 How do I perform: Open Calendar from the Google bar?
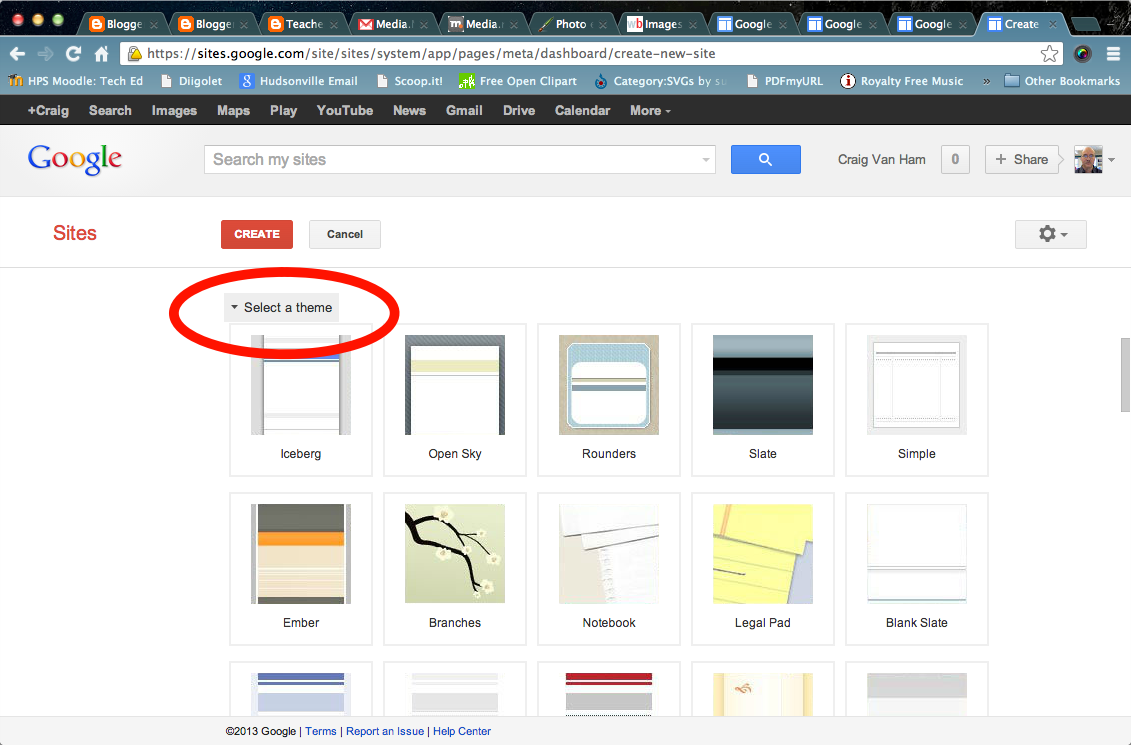tap(582, 110)
